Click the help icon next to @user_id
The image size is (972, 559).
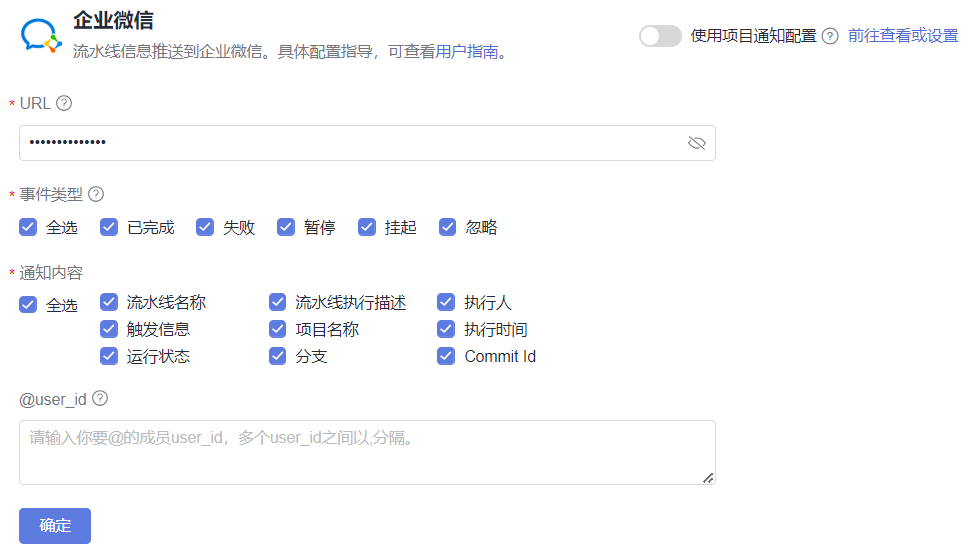[100, 398]
